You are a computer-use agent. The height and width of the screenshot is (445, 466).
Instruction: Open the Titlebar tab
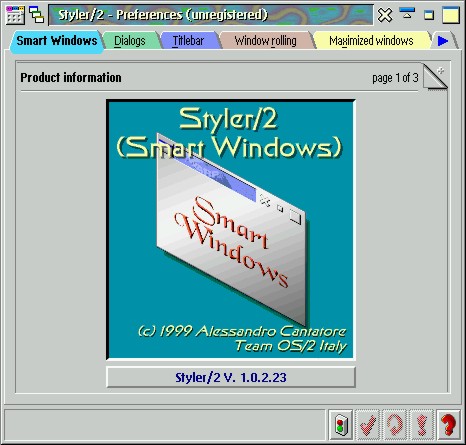pyautogui.click(x=188, y=41)
